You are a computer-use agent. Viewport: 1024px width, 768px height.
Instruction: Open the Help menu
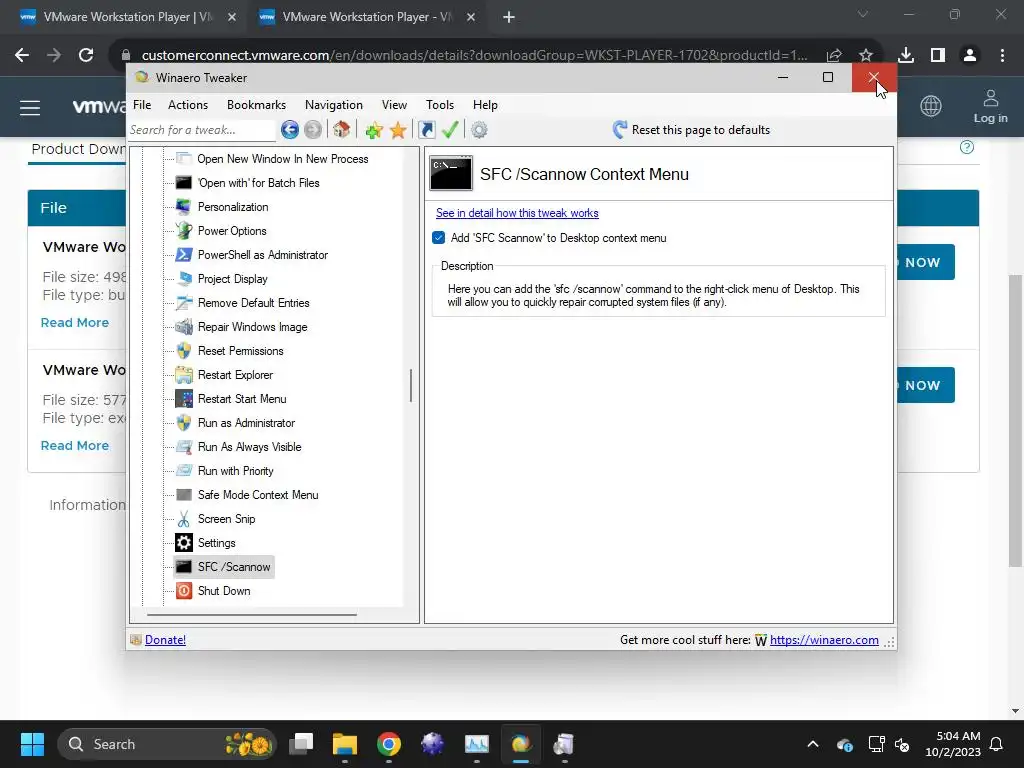(x=485, y=104)
